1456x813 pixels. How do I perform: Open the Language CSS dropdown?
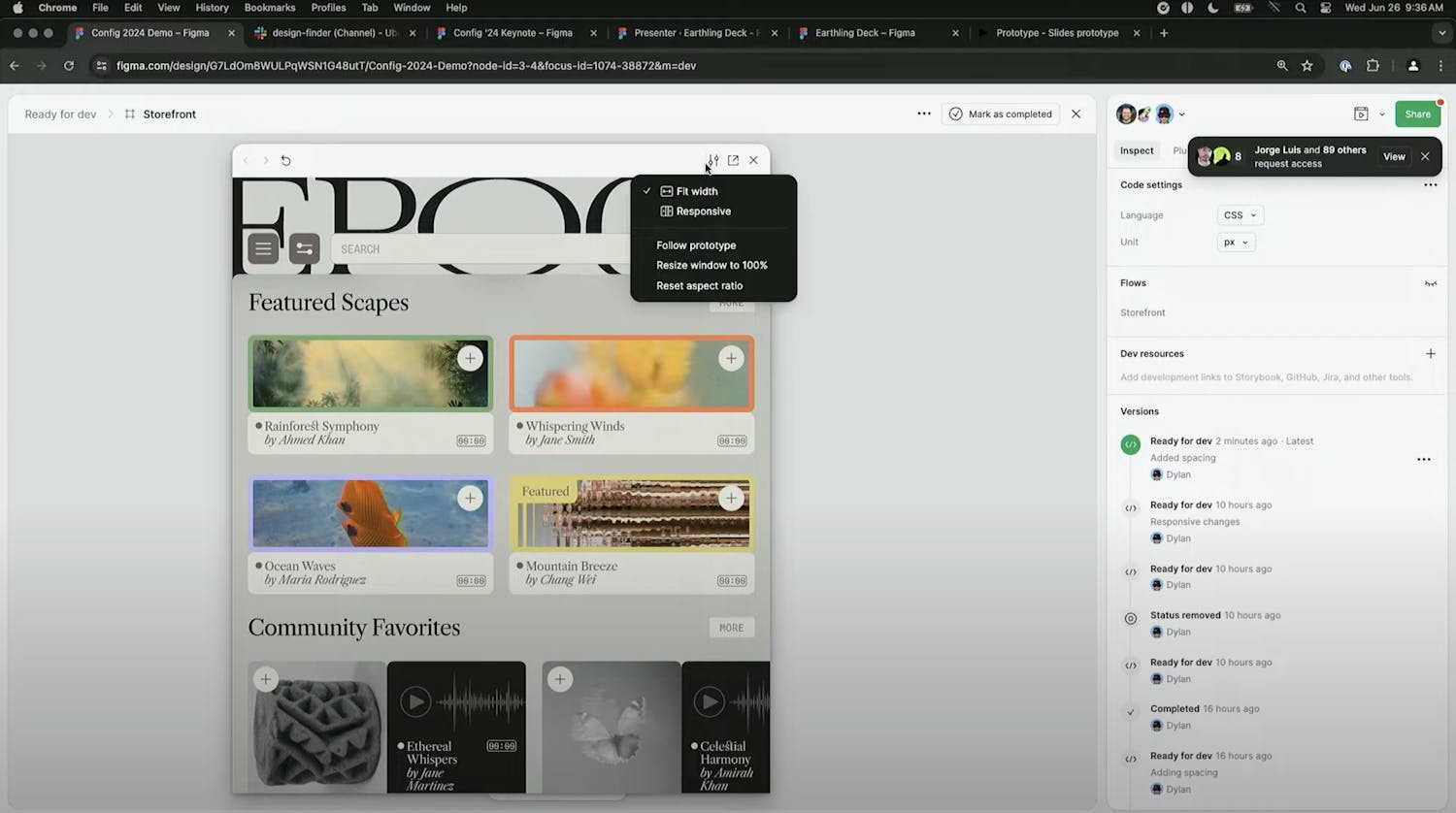tap(1240, 215)
